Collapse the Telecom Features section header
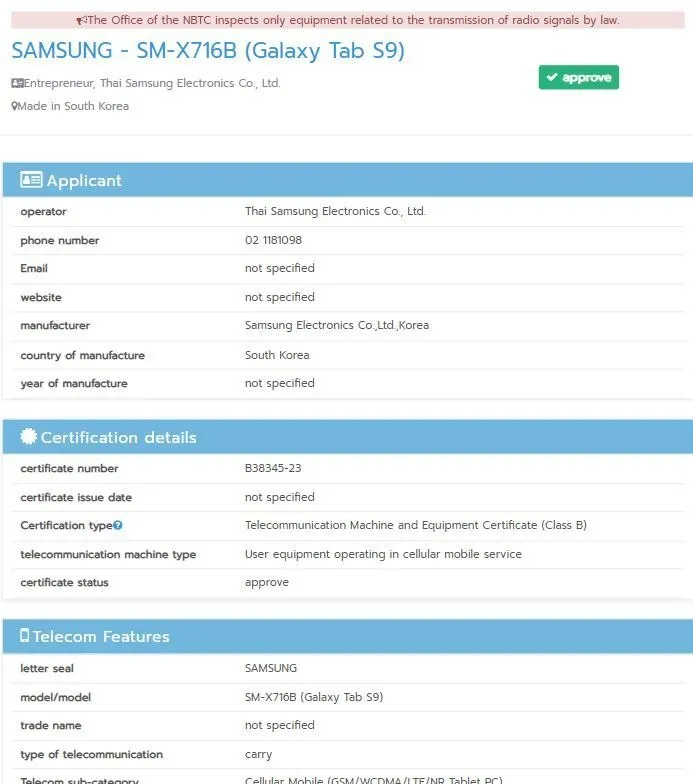The image size is (693, 784). click(x=346, y=636)
